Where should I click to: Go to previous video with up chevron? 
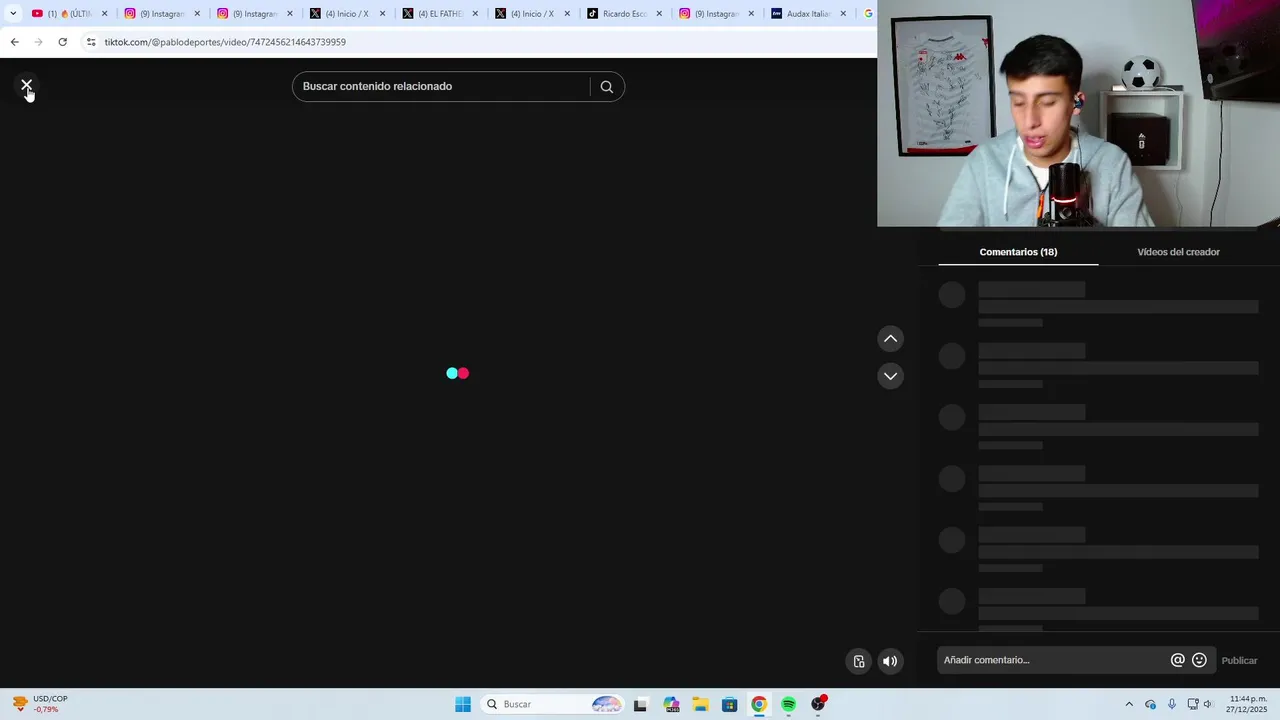pyautogui.click(x=890, y=339)
